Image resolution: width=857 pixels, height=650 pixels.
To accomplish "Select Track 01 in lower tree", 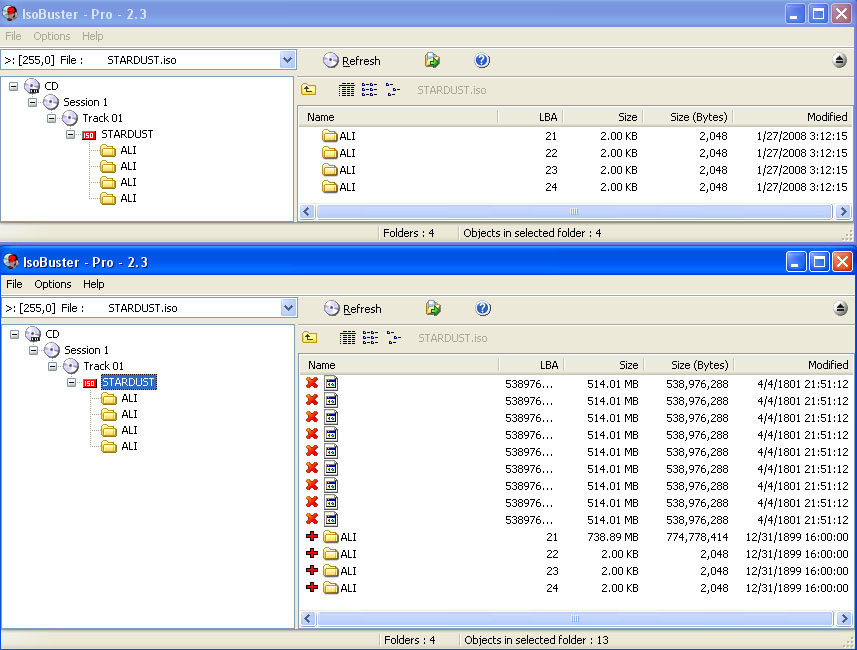I will pos(103,366).
